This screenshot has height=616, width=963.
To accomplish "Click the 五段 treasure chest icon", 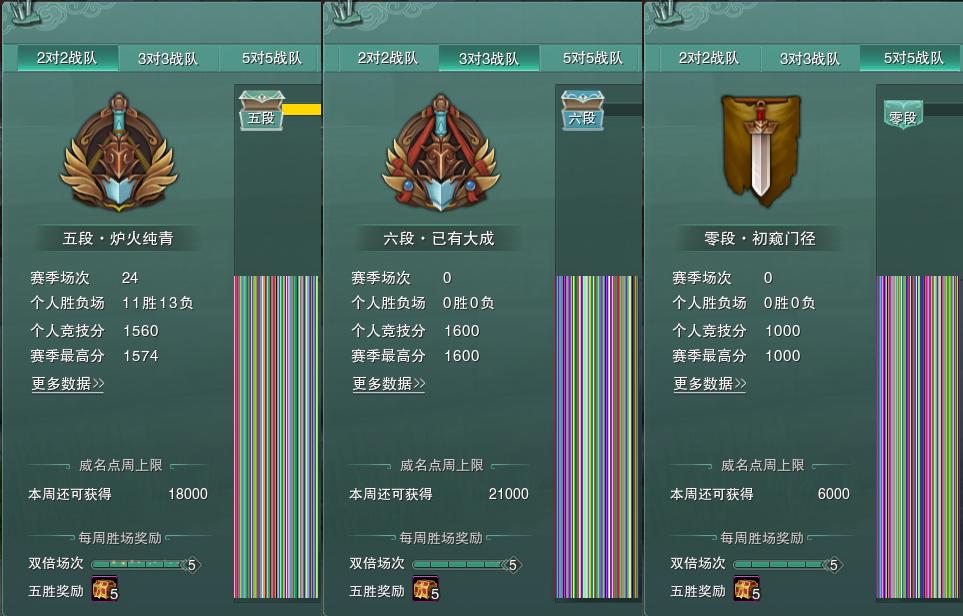I will click(x=261, y=111).
